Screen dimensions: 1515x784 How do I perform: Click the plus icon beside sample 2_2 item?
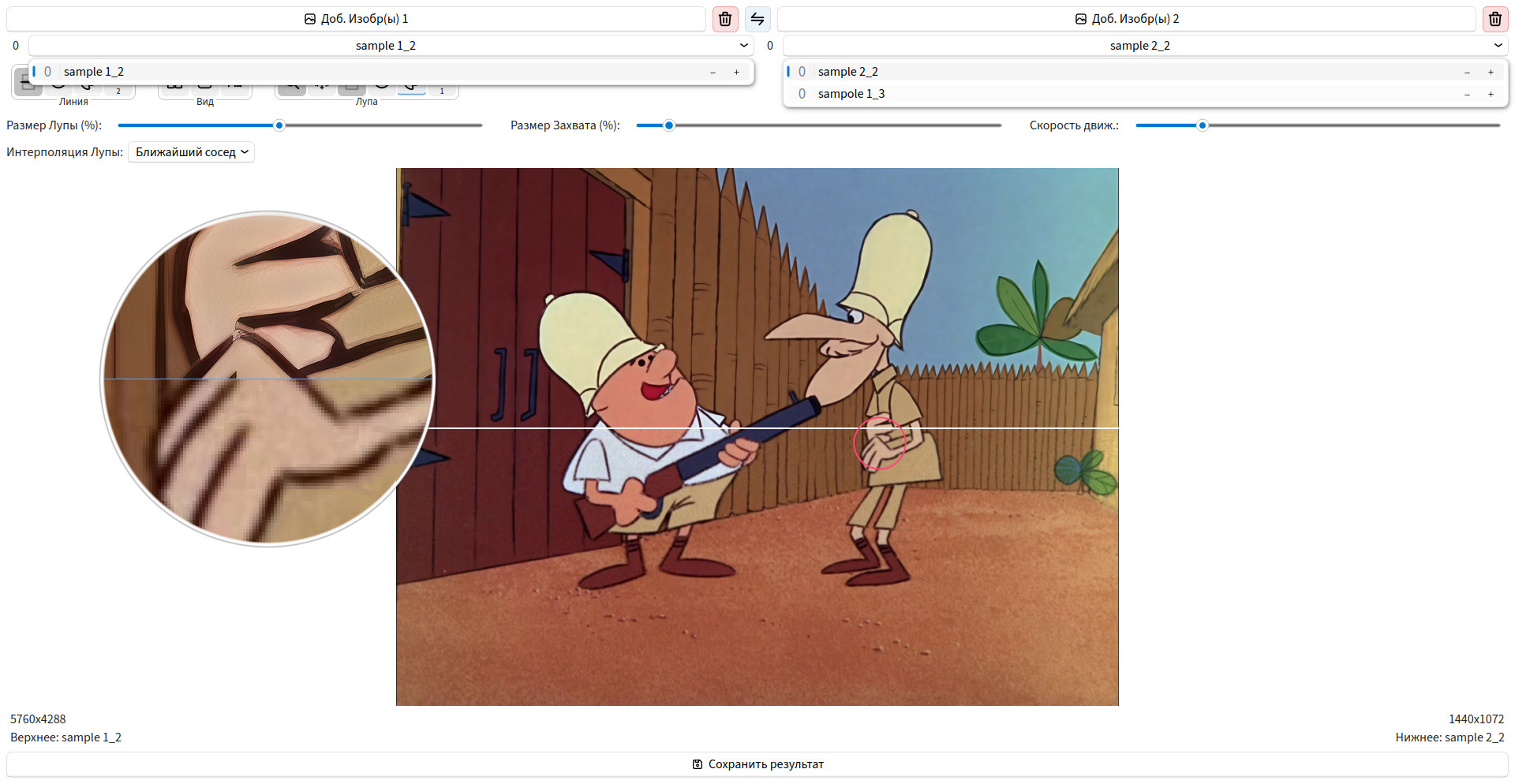(x=1491, y=72)
